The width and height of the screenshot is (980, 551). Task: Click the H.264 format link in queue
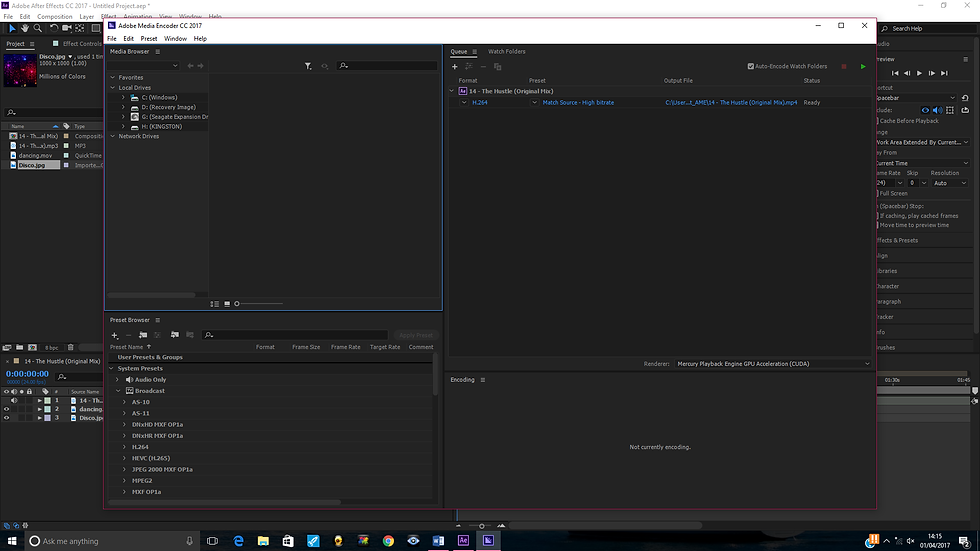(481, 102)
